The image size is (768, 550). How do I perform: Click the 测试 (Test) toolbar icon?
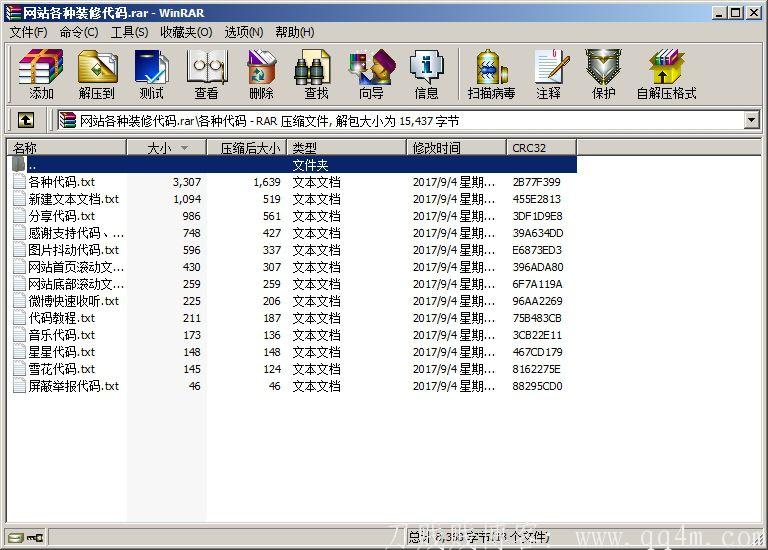(x=151, y=74)
